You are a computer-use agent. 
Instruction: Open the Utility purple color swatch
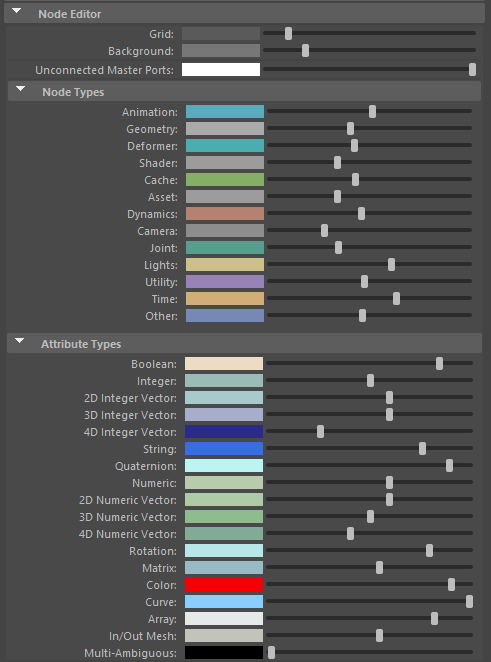click(x=225, y=282)
